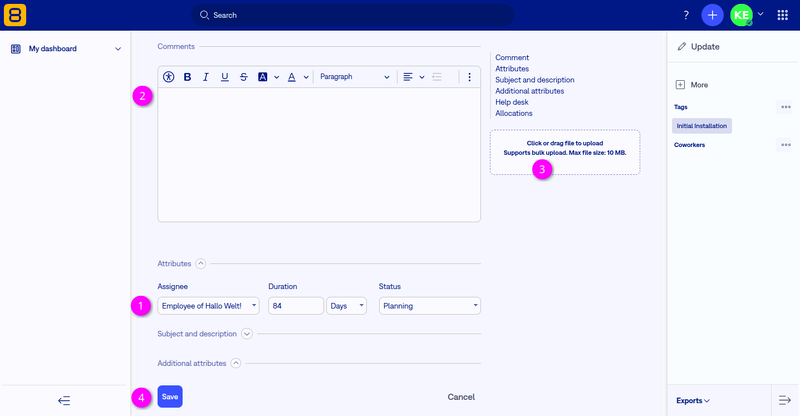Click the font color A icon

point(291,77)
